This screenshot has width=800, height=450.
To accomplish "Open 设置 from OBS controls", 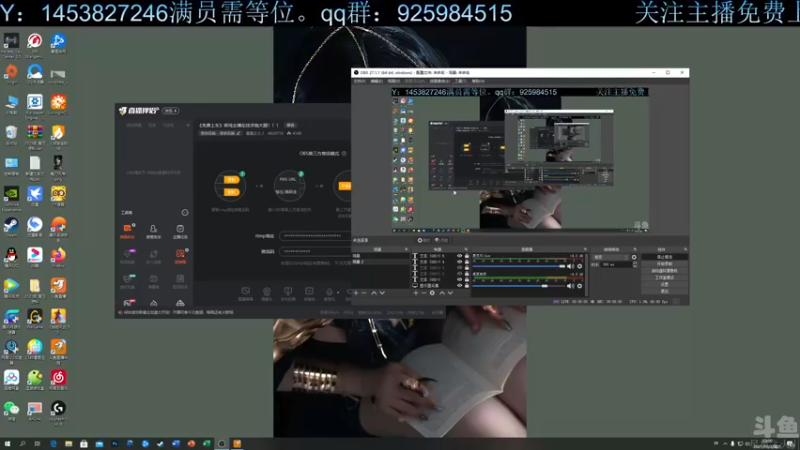I will tap(664, 284).
